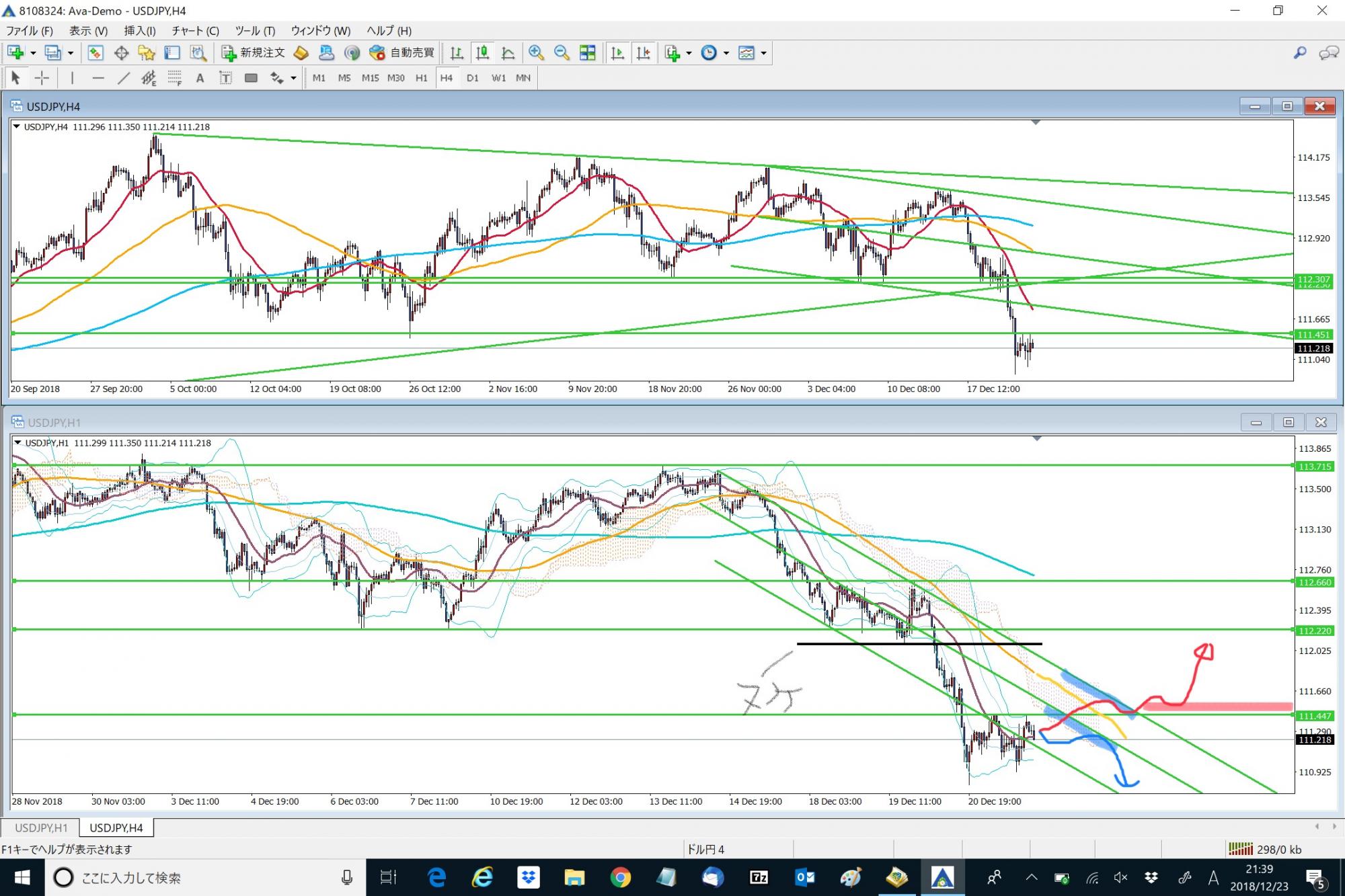
Task: Toggle the 自動売買 auto trading button
Action: click(402, 52)
